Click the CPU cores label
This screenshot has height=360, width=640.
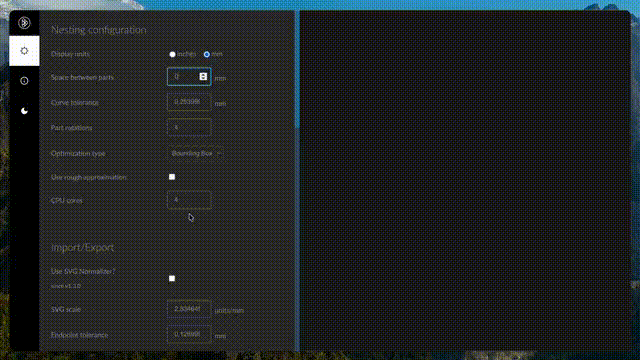point(67,200)
